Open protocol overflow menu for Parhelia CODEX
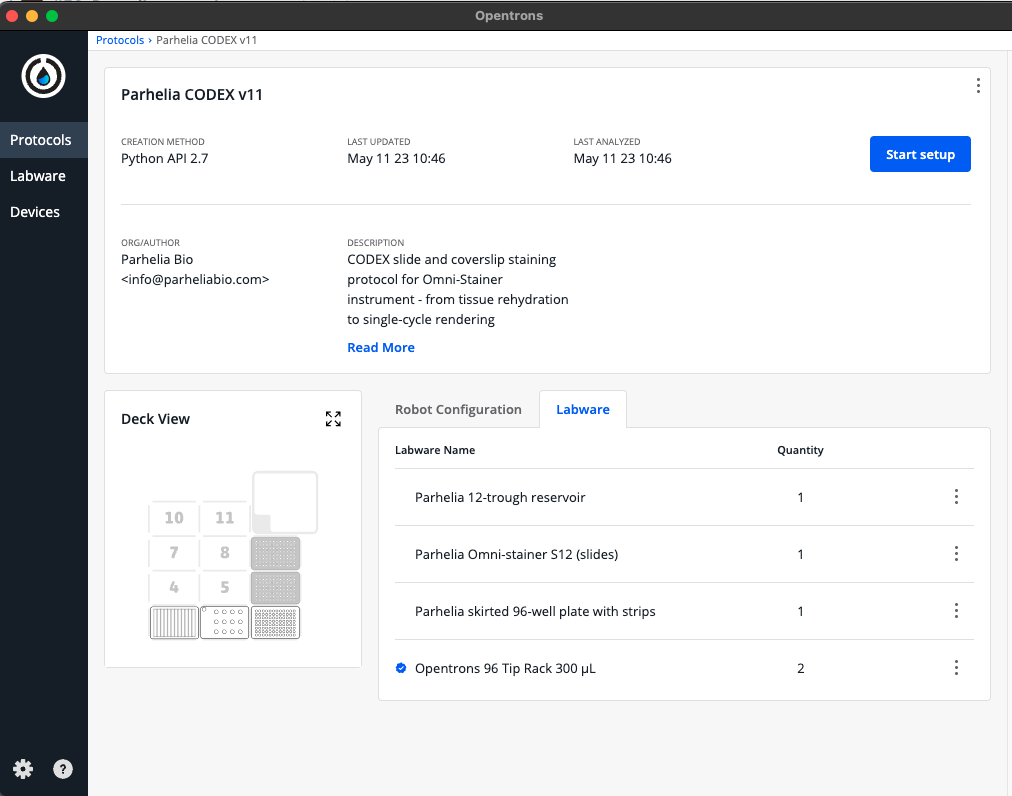This screenshot has height=796, width=1012. pyautogui.click(x=977, y=86)
